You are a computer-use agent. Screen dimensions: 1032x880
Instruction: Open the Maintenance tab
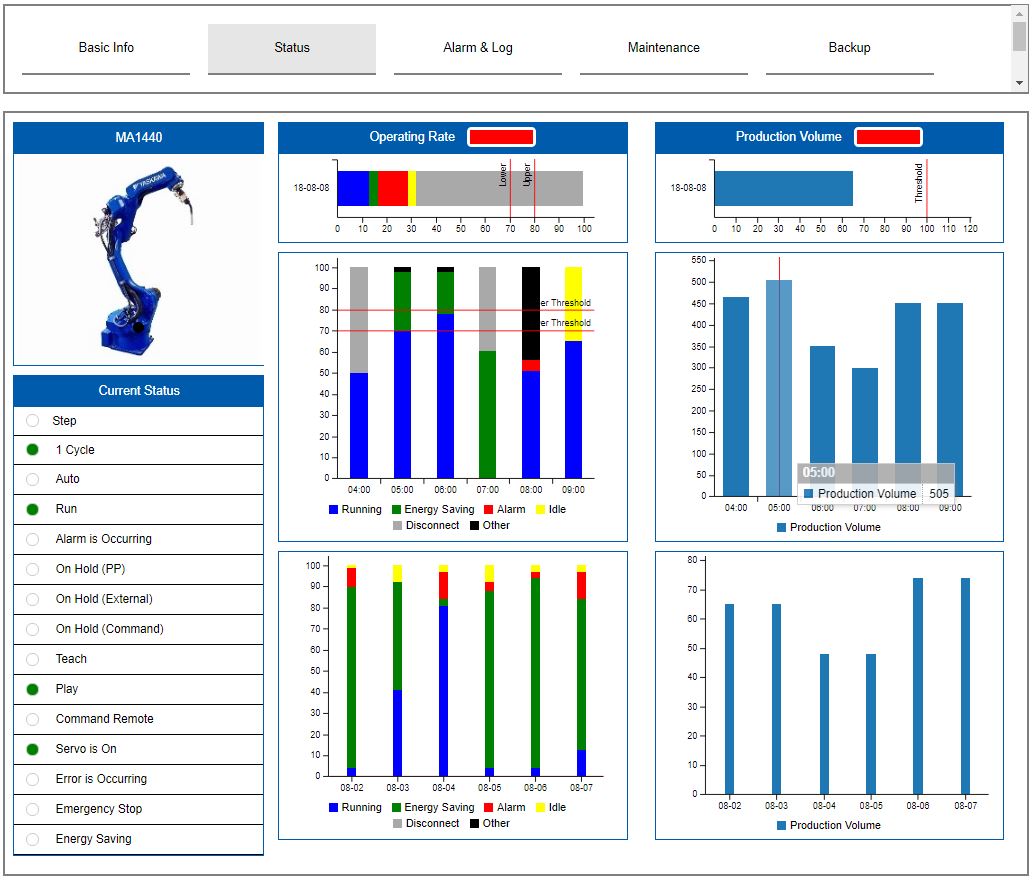click(664, 48)
